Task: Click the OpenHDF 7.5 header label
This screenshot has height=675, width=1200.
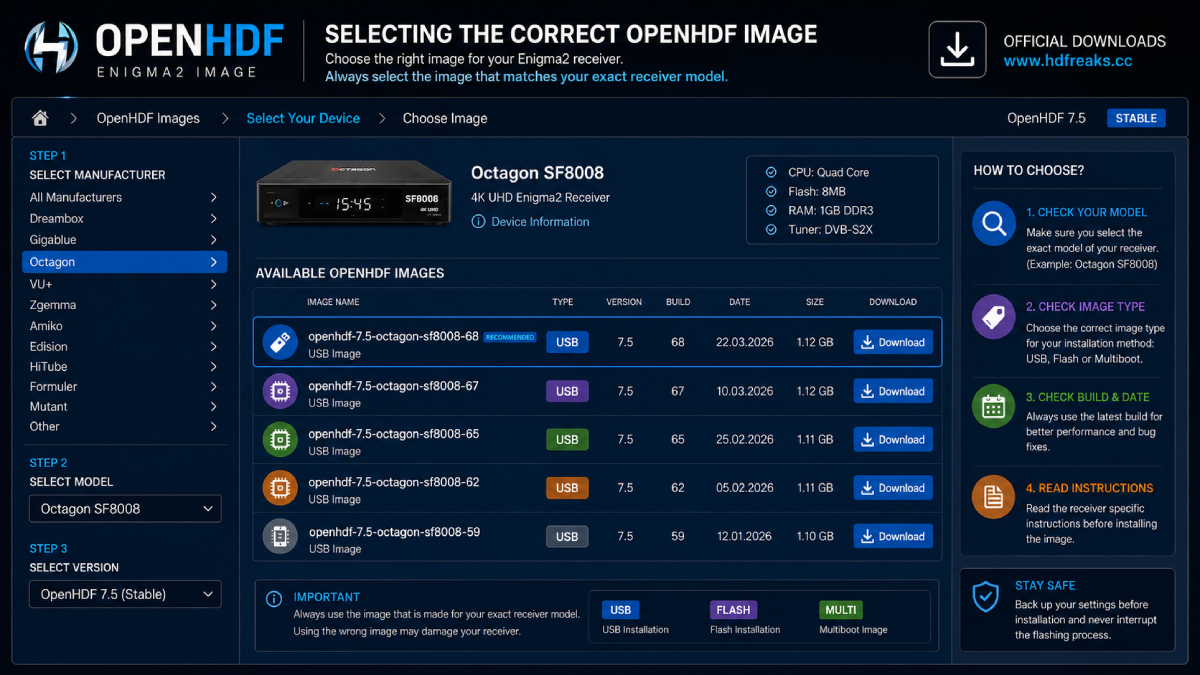Action: click(1046, 118)
